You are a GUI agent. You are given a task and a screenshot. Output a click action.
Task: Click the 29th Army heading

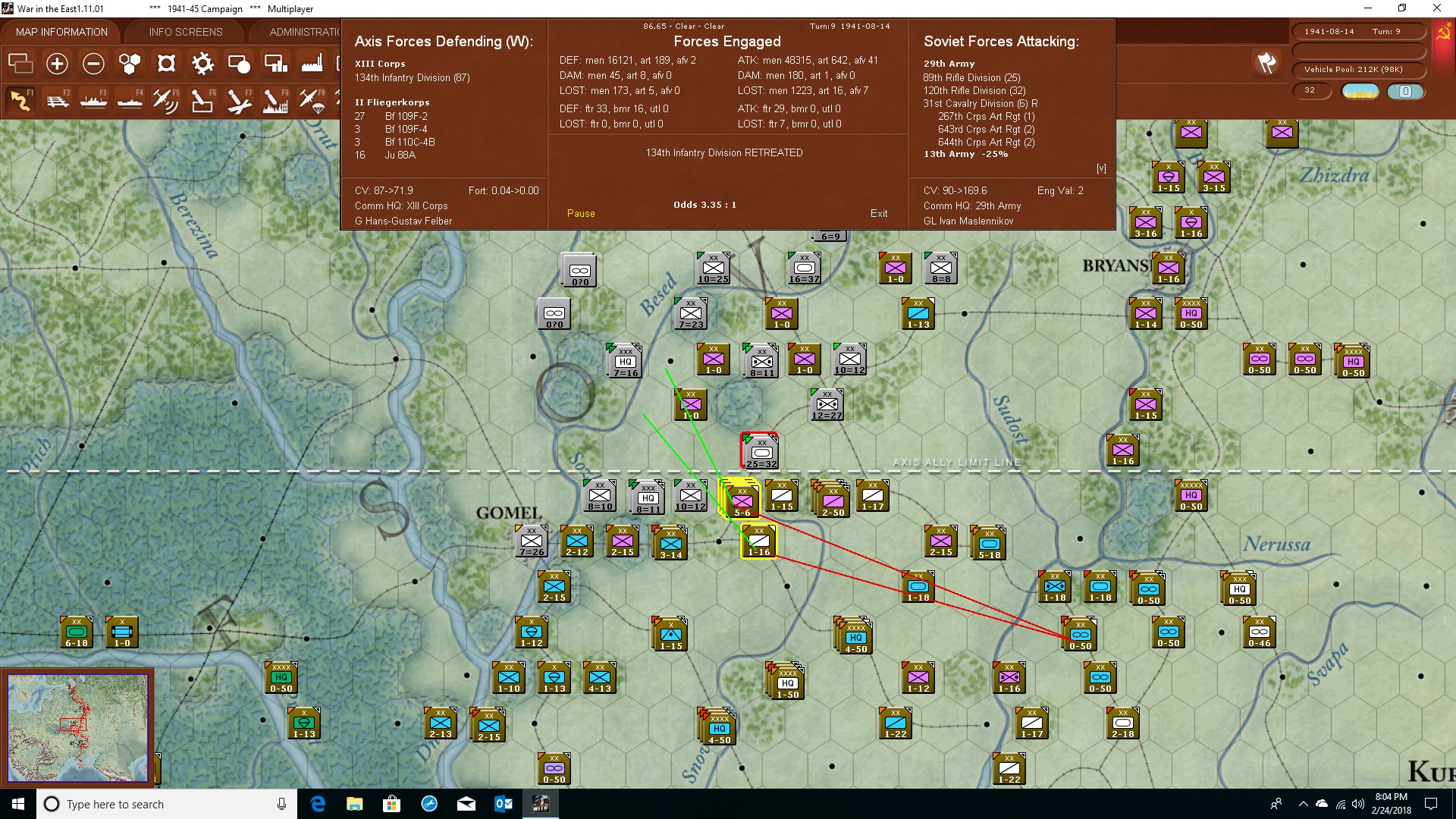[x=949, y=64]
